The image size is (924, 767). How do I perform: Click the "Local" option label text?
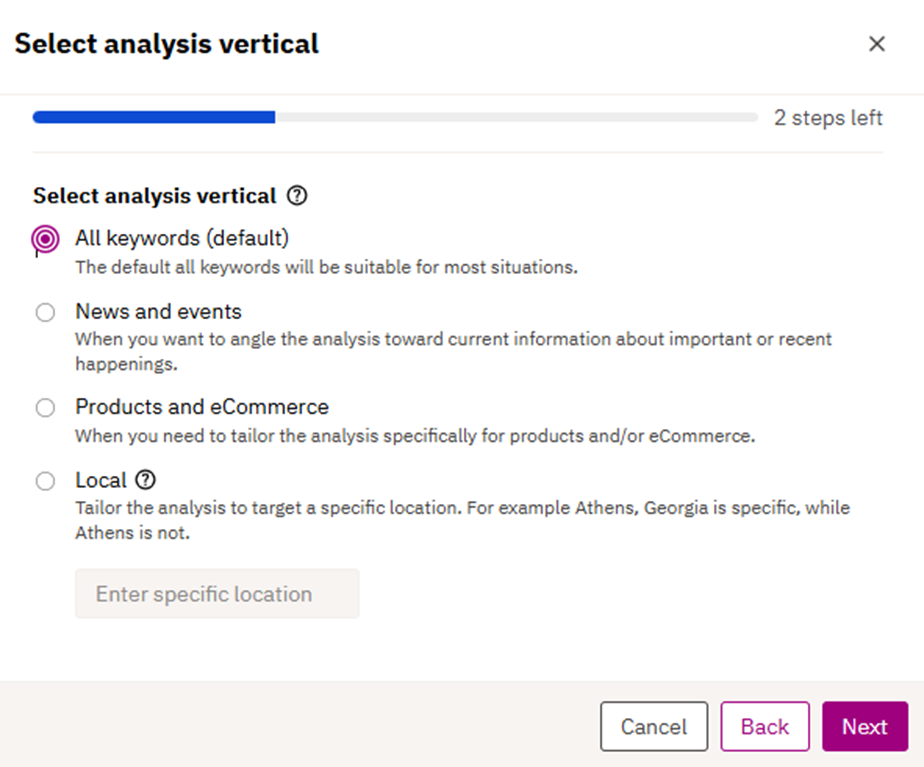coord(101,480)
